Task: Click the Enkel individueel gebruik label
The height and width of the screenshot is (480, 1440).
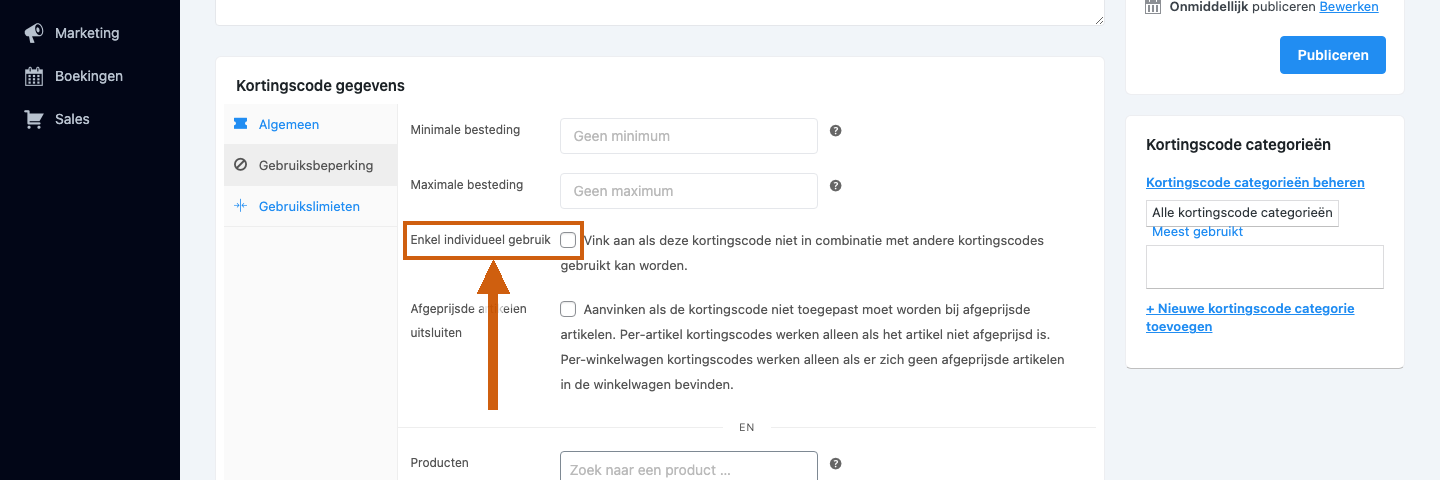Action: (x=481, y=240)
